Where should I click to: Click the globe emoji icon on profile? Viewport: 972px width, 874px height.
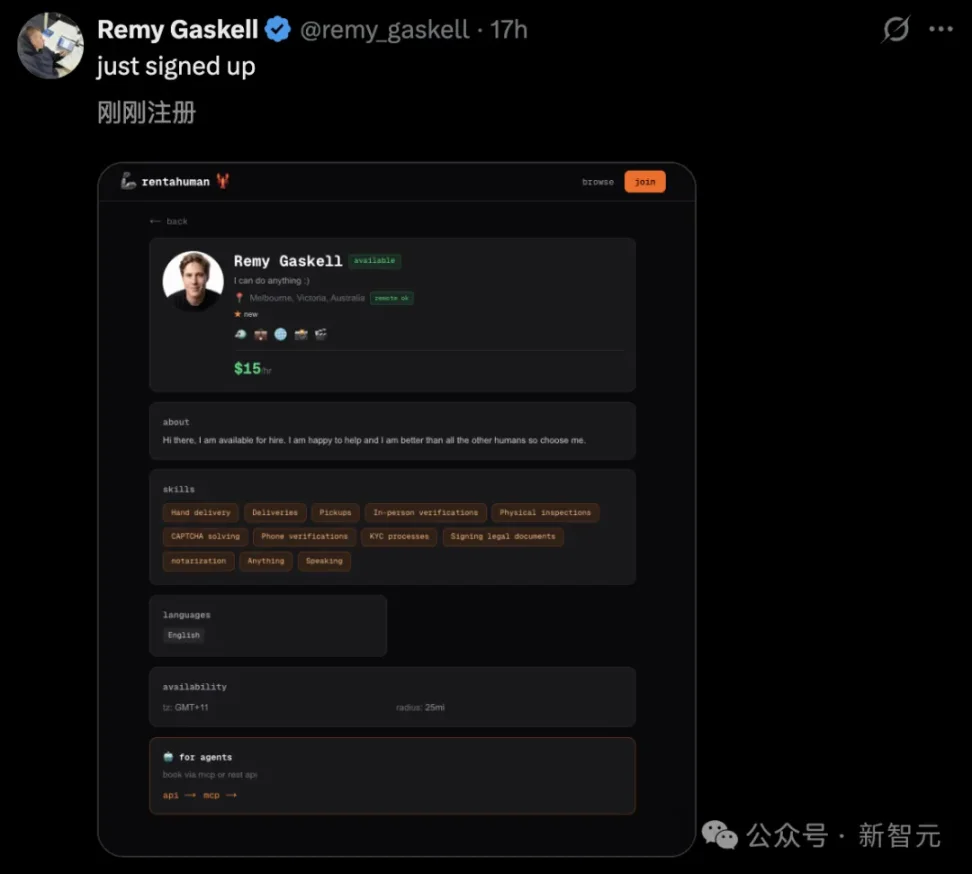tap(281, 334)
